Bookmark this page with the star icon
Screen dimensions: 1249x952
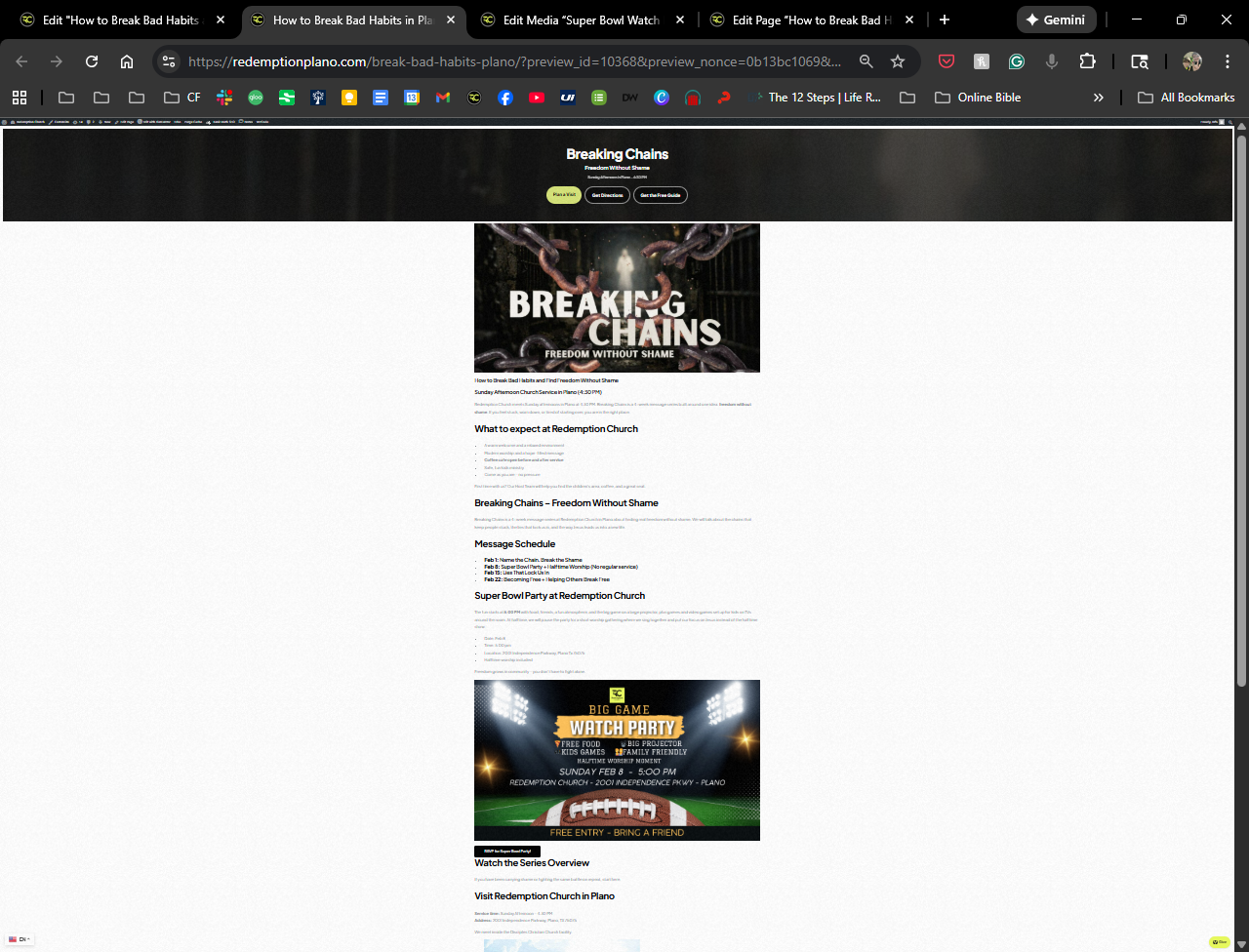[898, 61]
